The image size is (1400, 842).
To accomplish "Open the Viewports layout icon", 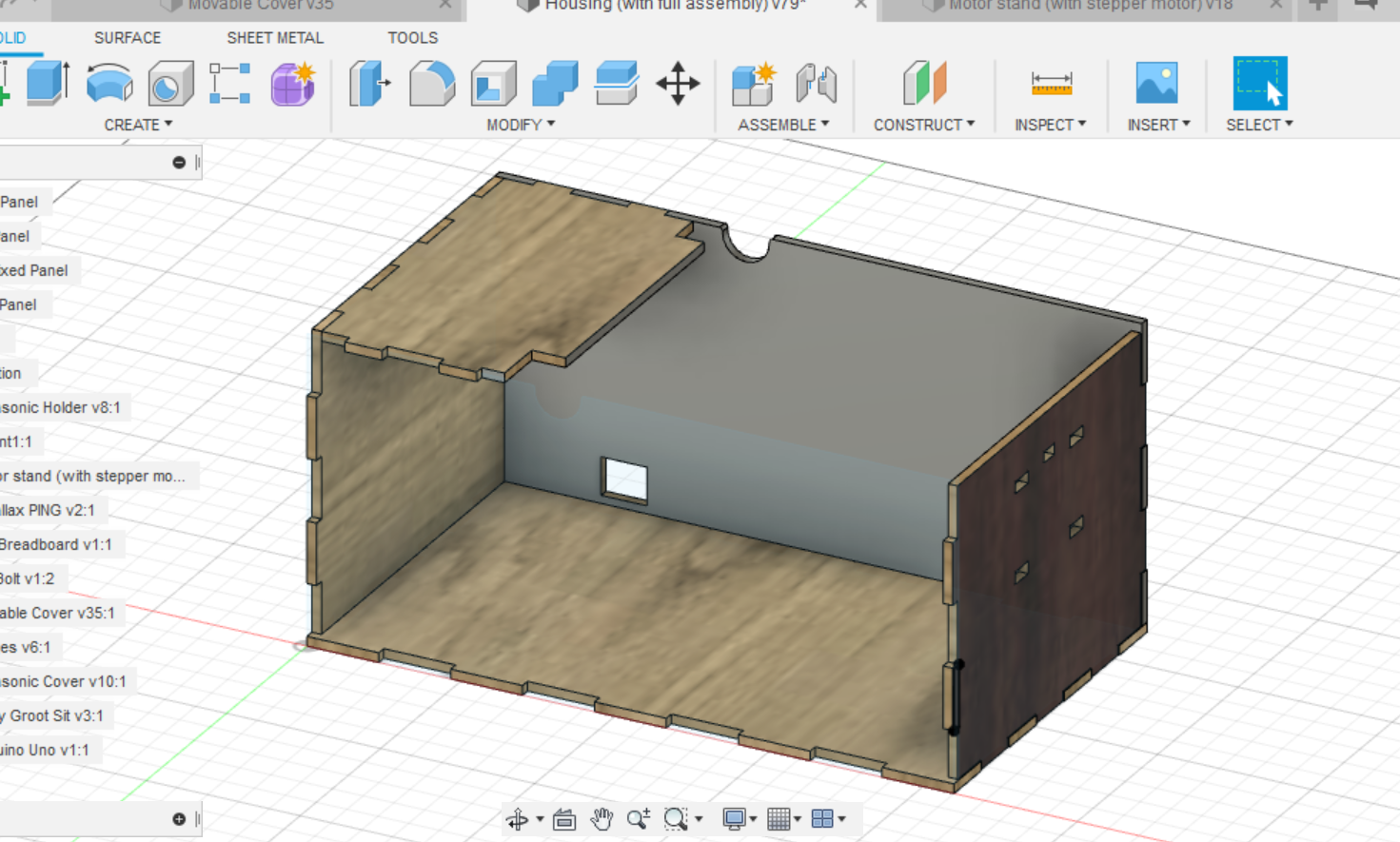I will coord(823,819).
